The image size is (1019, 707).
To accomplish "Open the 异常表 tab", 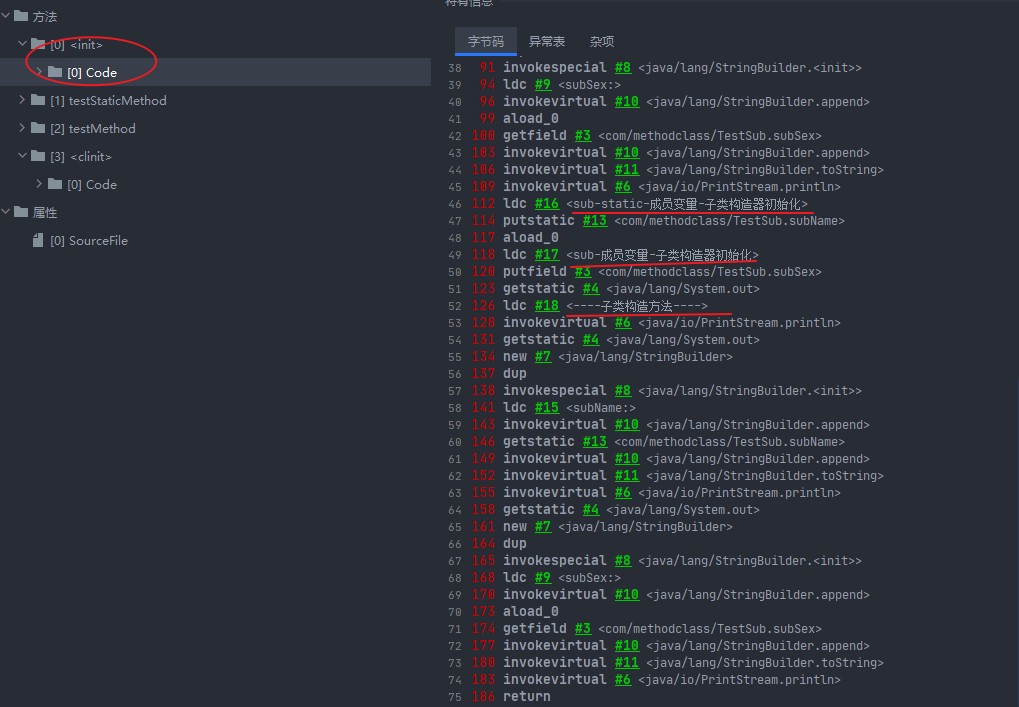I will click(x=547, y=42).
